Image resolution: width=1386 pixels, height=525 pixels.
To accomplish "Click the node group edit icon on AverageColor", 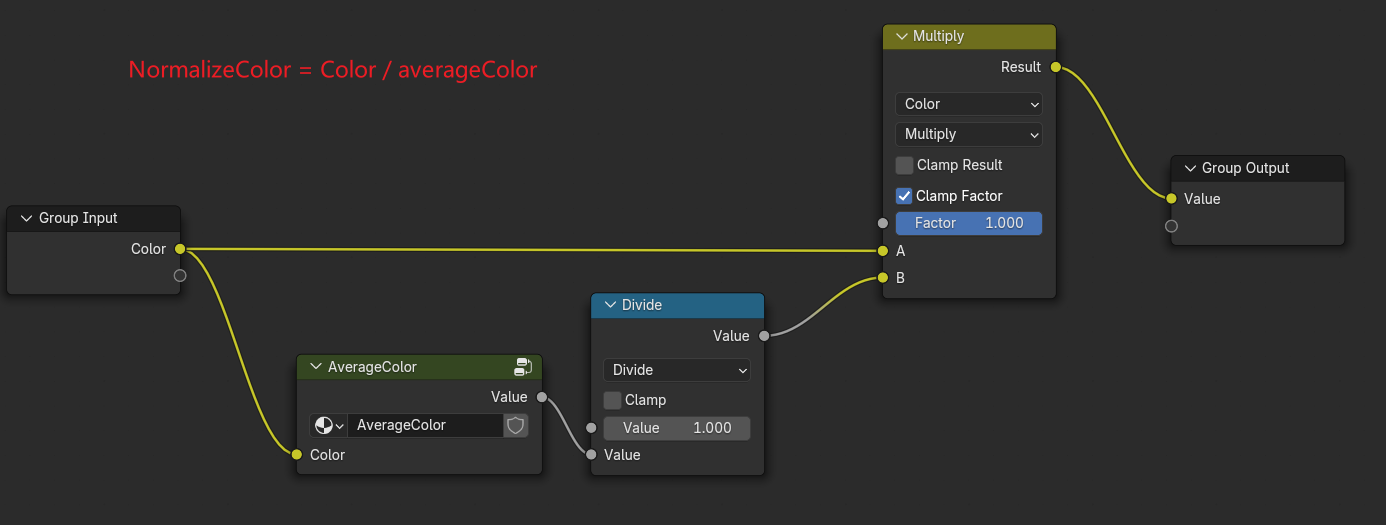I will (523, 367).
